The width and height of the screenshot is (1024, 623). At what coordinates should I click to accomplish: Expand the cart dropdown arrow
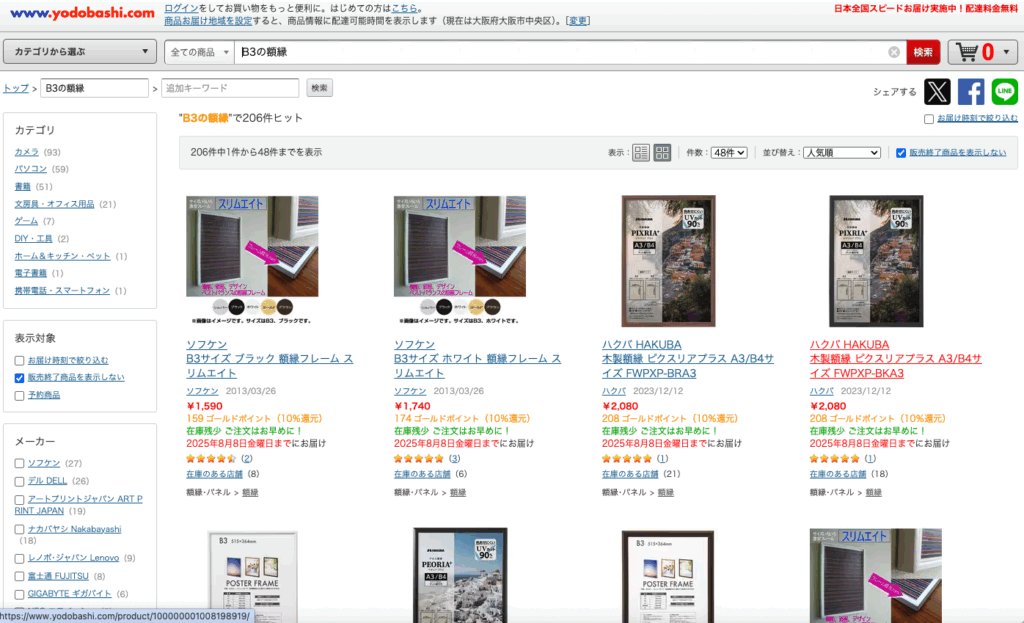(x=1006, y=52)
